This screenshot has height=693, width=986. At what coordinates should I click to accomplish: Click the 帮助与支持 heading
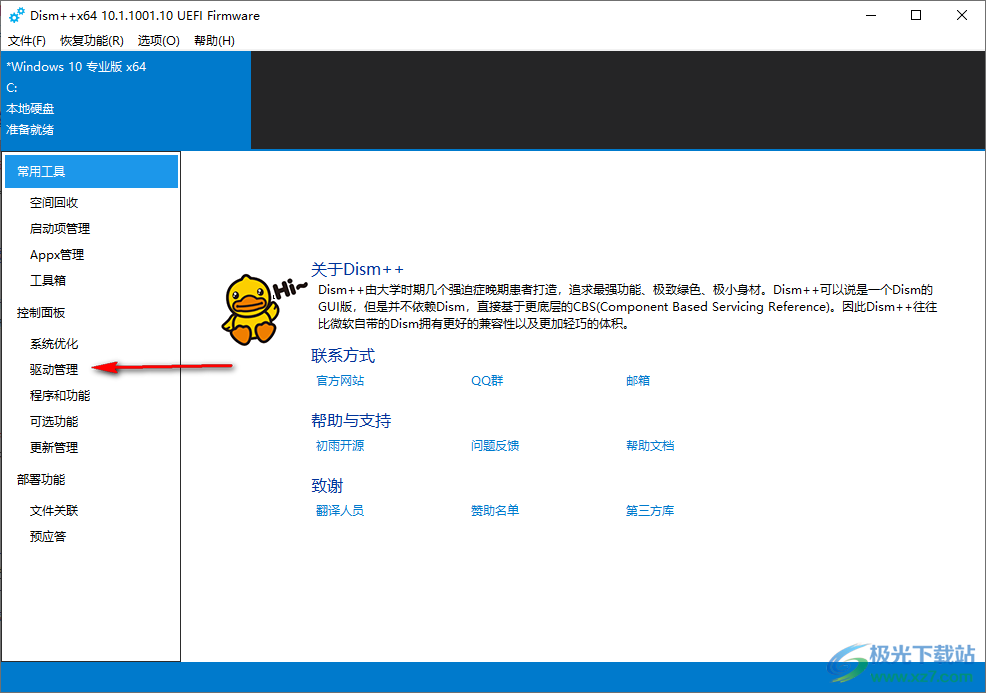click(351, 421)
